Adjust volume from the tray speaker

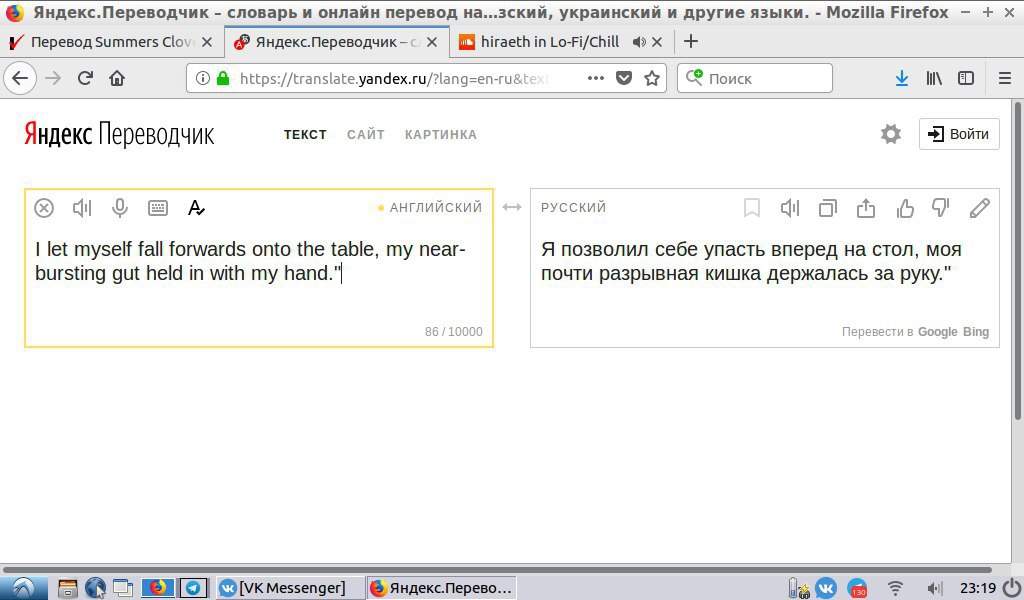click(x=935, y=588)
